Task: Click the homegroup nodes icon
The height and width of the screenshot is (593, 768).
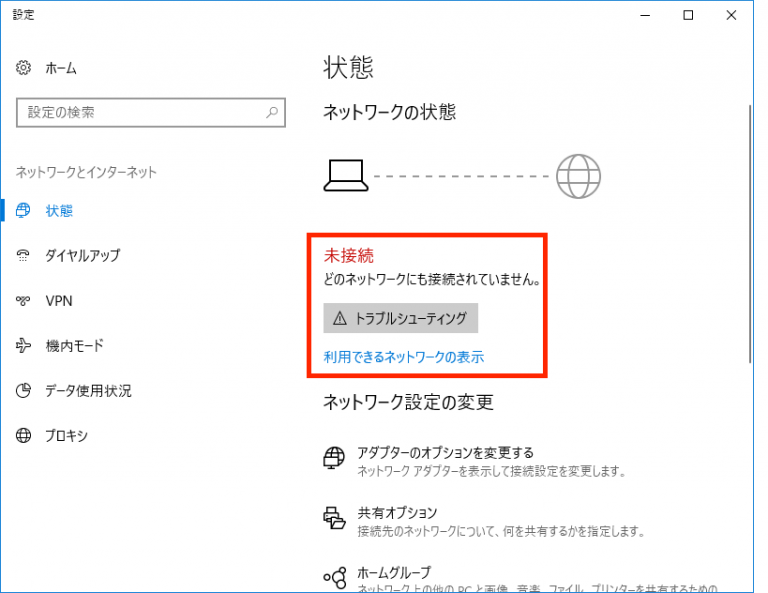Action: (335, 578)
